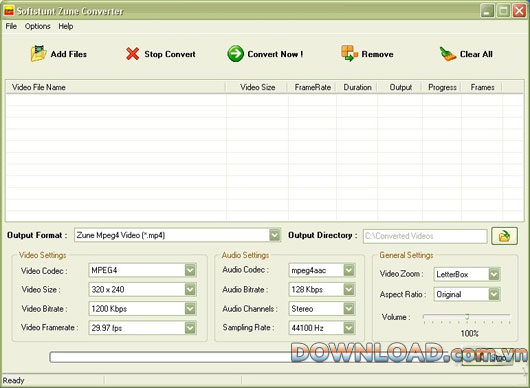Viewport: 530px width, 388px height.
Task: Expand the Video Zoom dropdown
Action: click(x=494, y=274)
